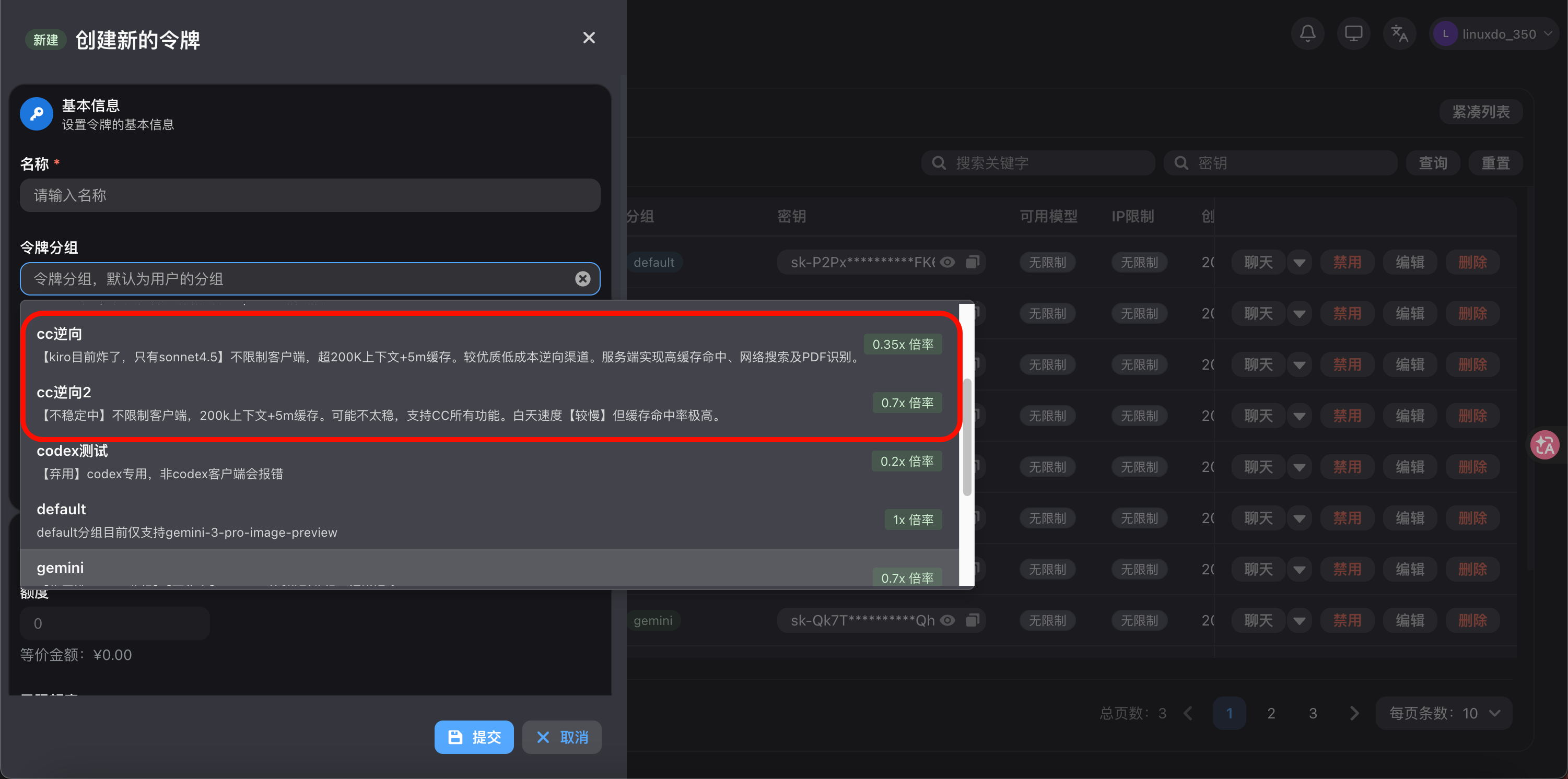Click the display theme monitor icon
The image size is (1568, 779).
tap(1353, 33)
